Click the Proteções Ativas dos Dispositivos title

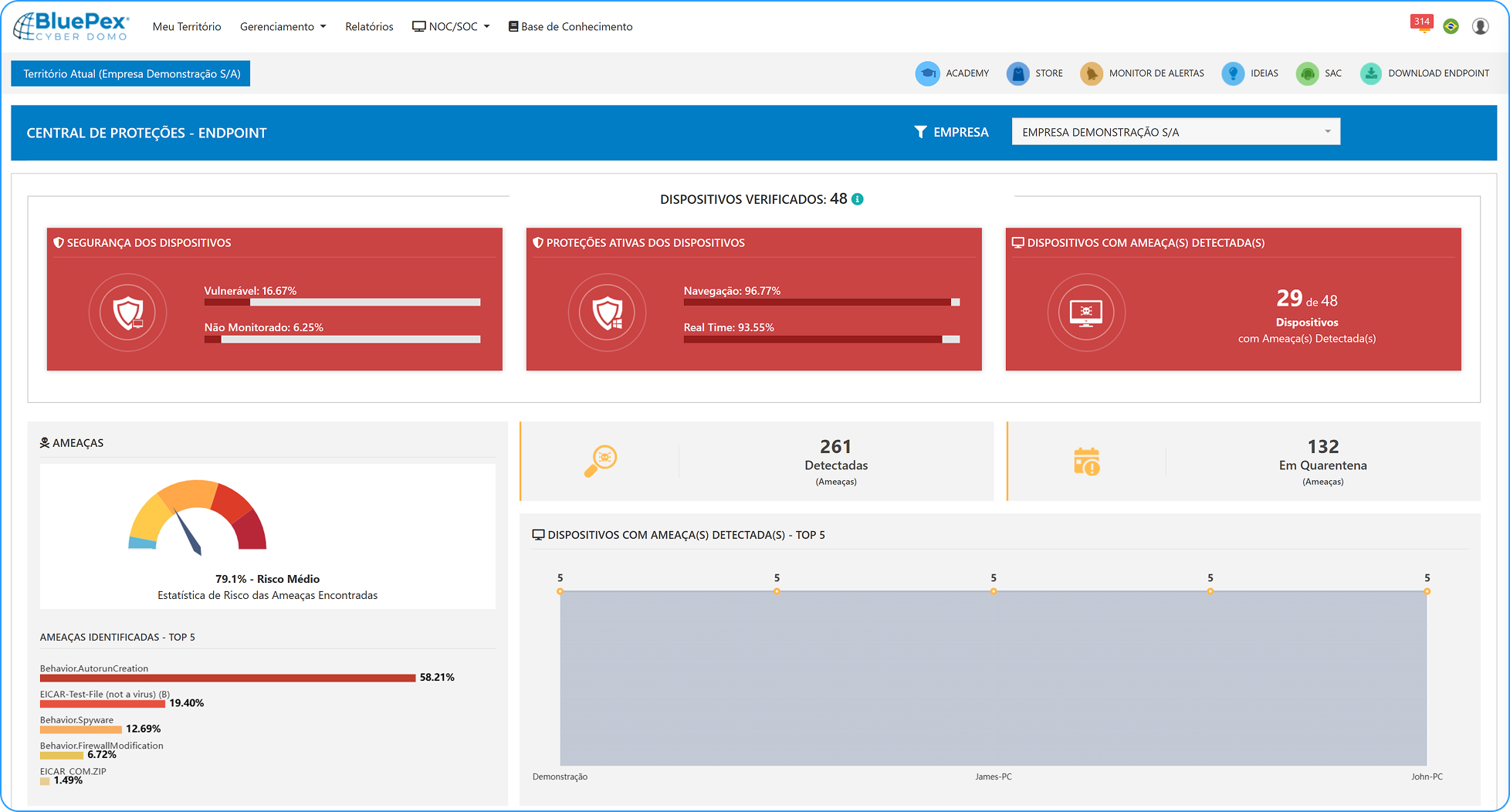(x=645, y=243)
